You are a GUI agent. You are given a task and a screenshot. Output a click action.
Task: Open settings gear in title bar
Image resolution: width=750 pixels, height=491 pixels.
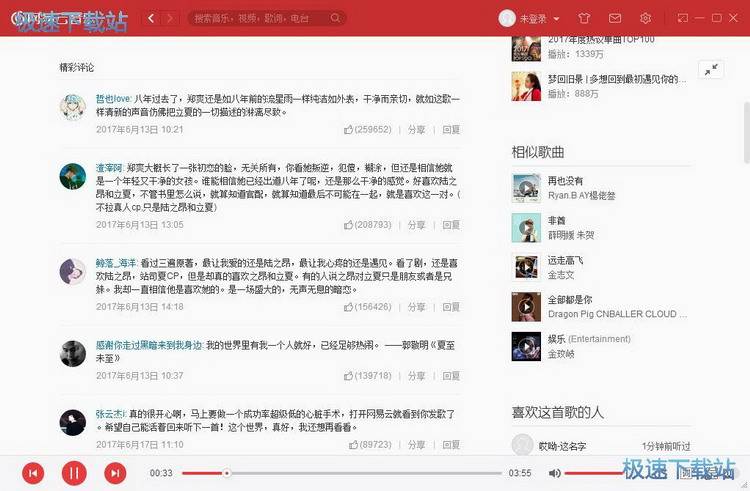pos(645,18)
